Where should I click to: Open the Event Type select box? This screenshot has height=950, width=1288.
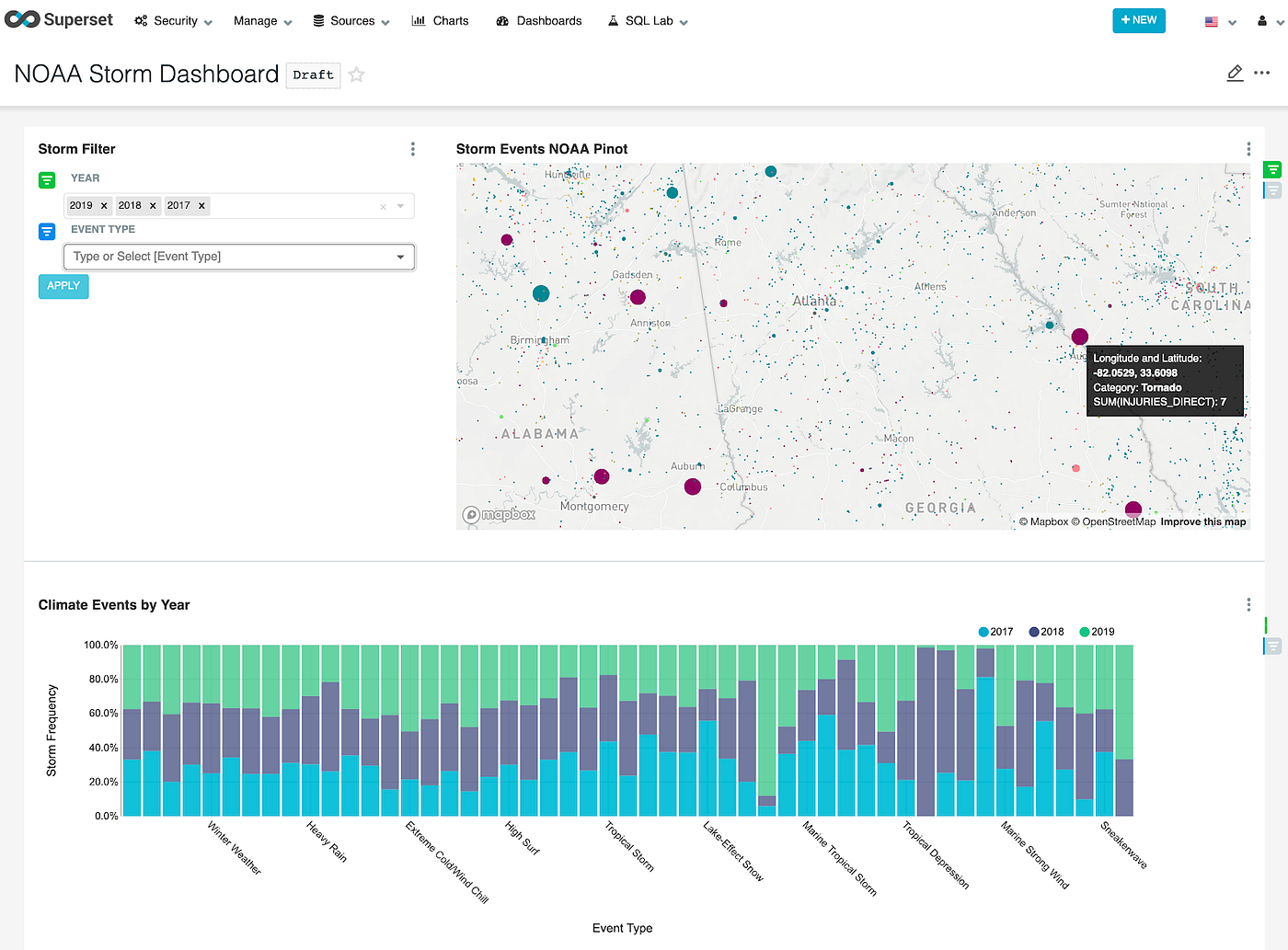pyautogui.click(x=239, y=257)
